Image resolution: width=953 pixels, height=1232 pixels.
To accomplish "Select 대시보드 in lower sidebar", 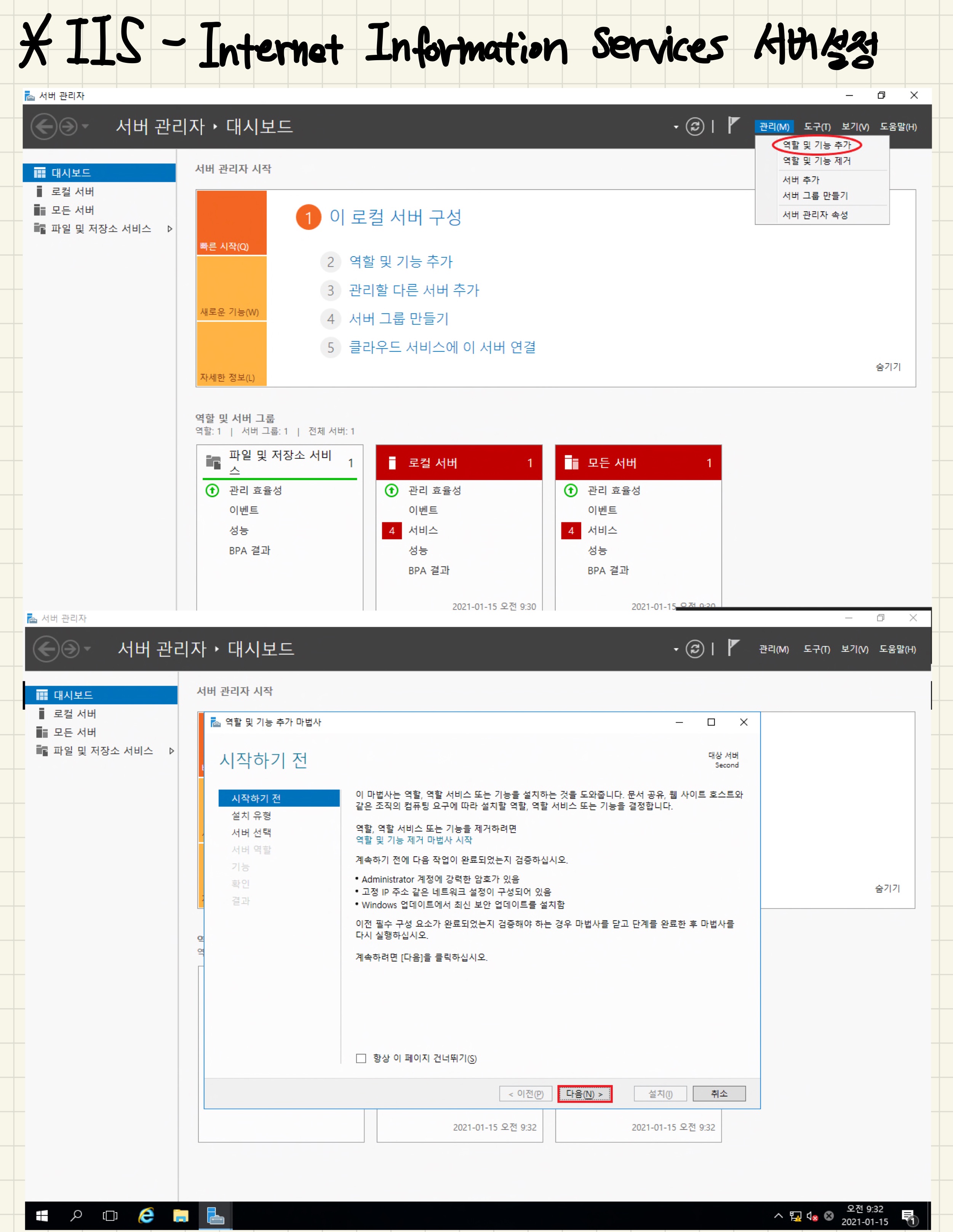I will (101, 695).
